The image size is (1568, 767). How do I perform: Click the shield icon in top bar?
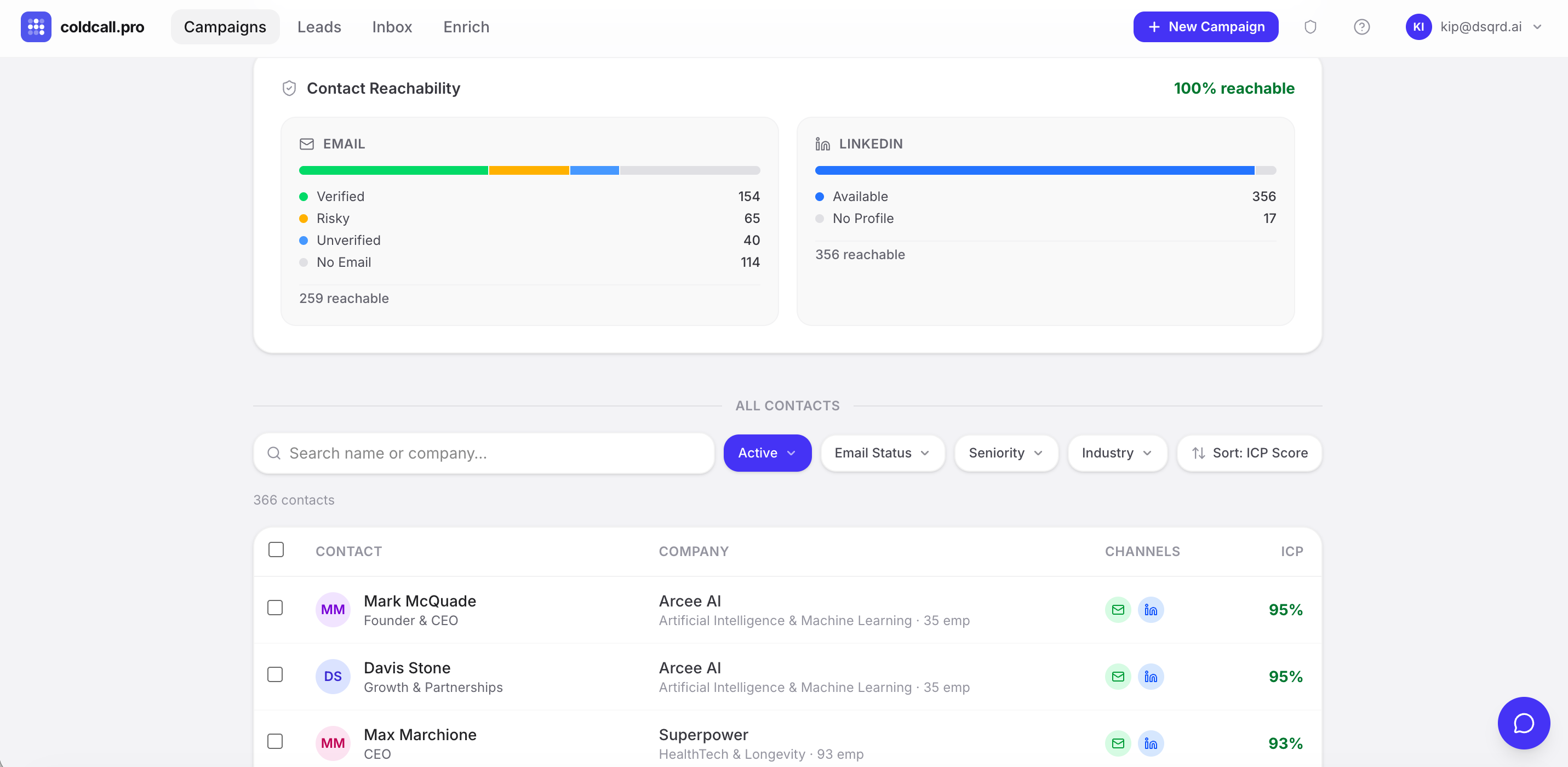pos(1310,27)
